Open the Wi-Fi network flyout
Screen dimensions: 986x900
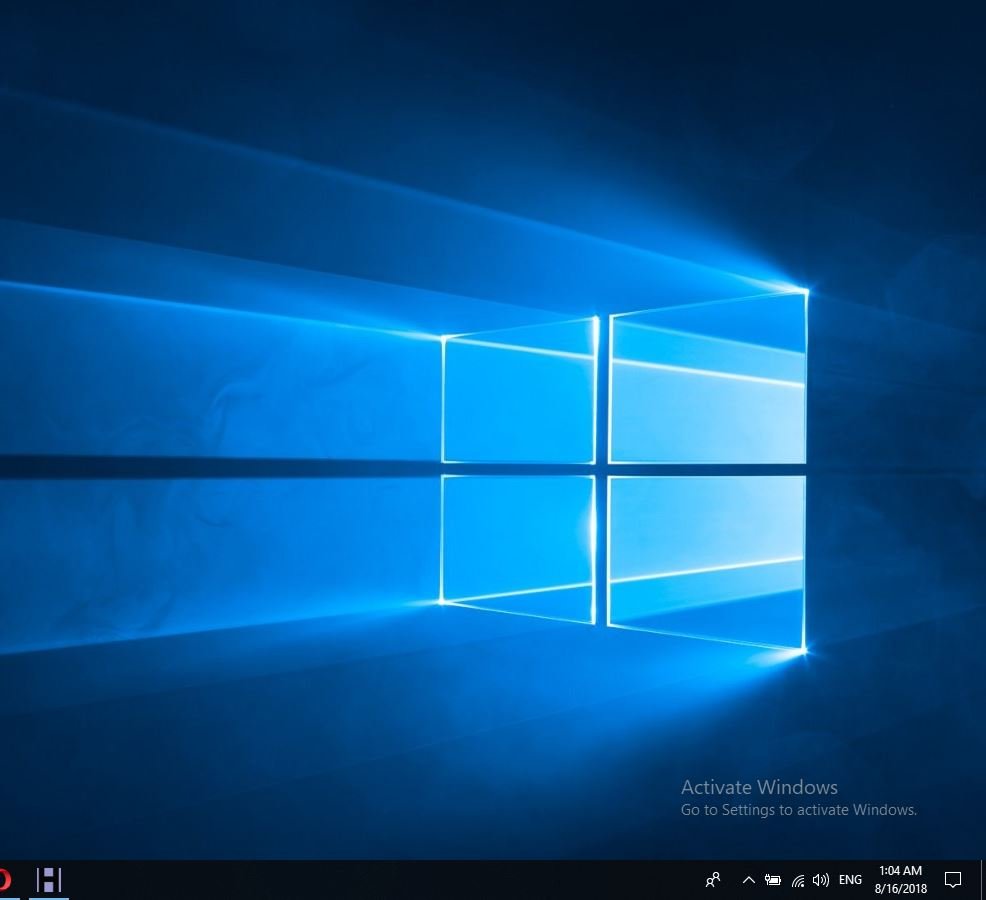[x=798, y=881]
